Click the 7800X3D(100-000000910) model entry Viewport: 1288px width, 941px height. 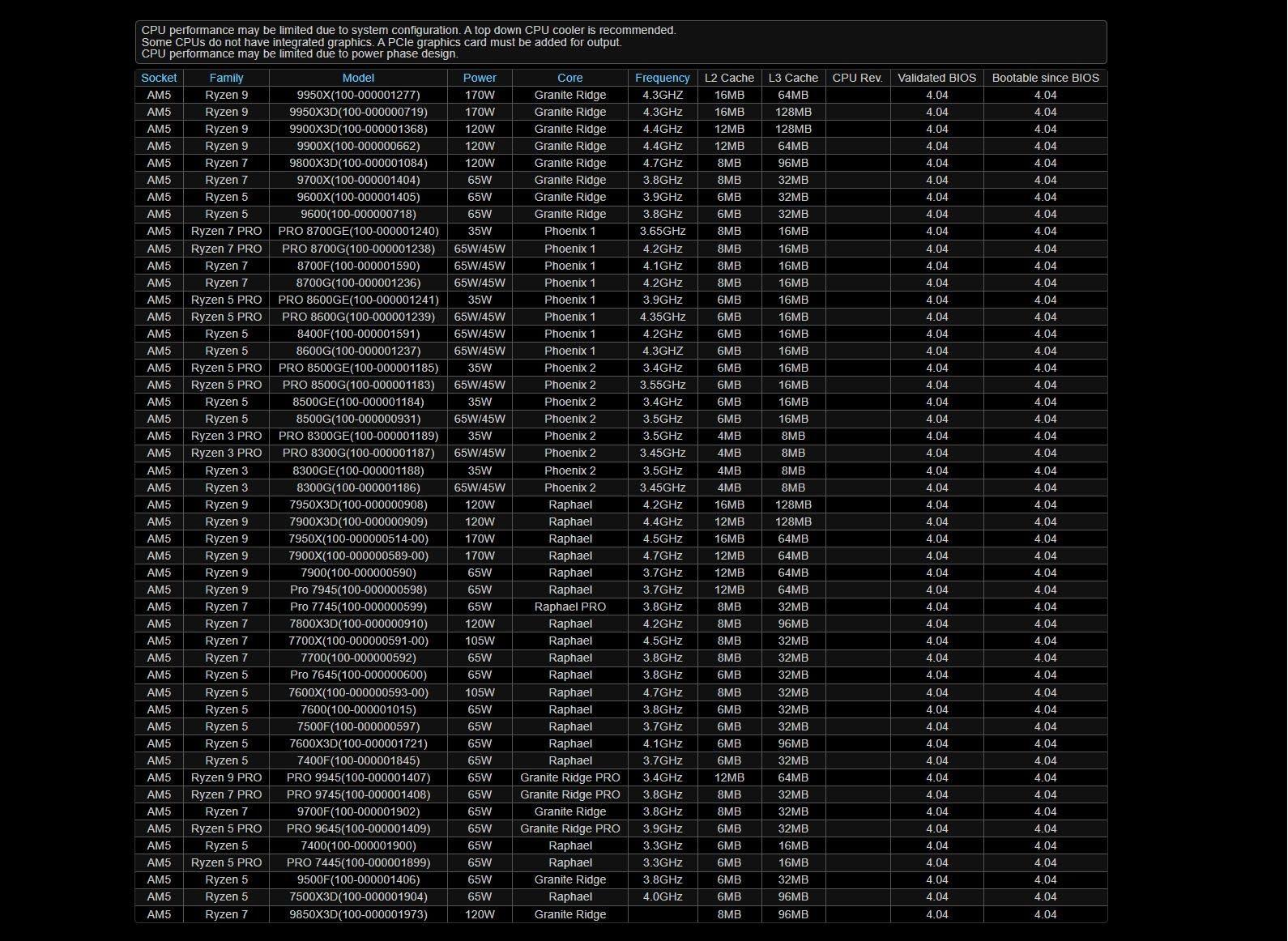coord(358,624)
